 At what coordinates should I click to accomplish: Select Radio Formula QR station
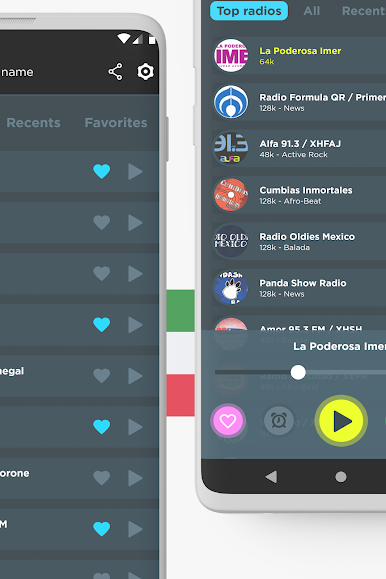coord(299,102)
